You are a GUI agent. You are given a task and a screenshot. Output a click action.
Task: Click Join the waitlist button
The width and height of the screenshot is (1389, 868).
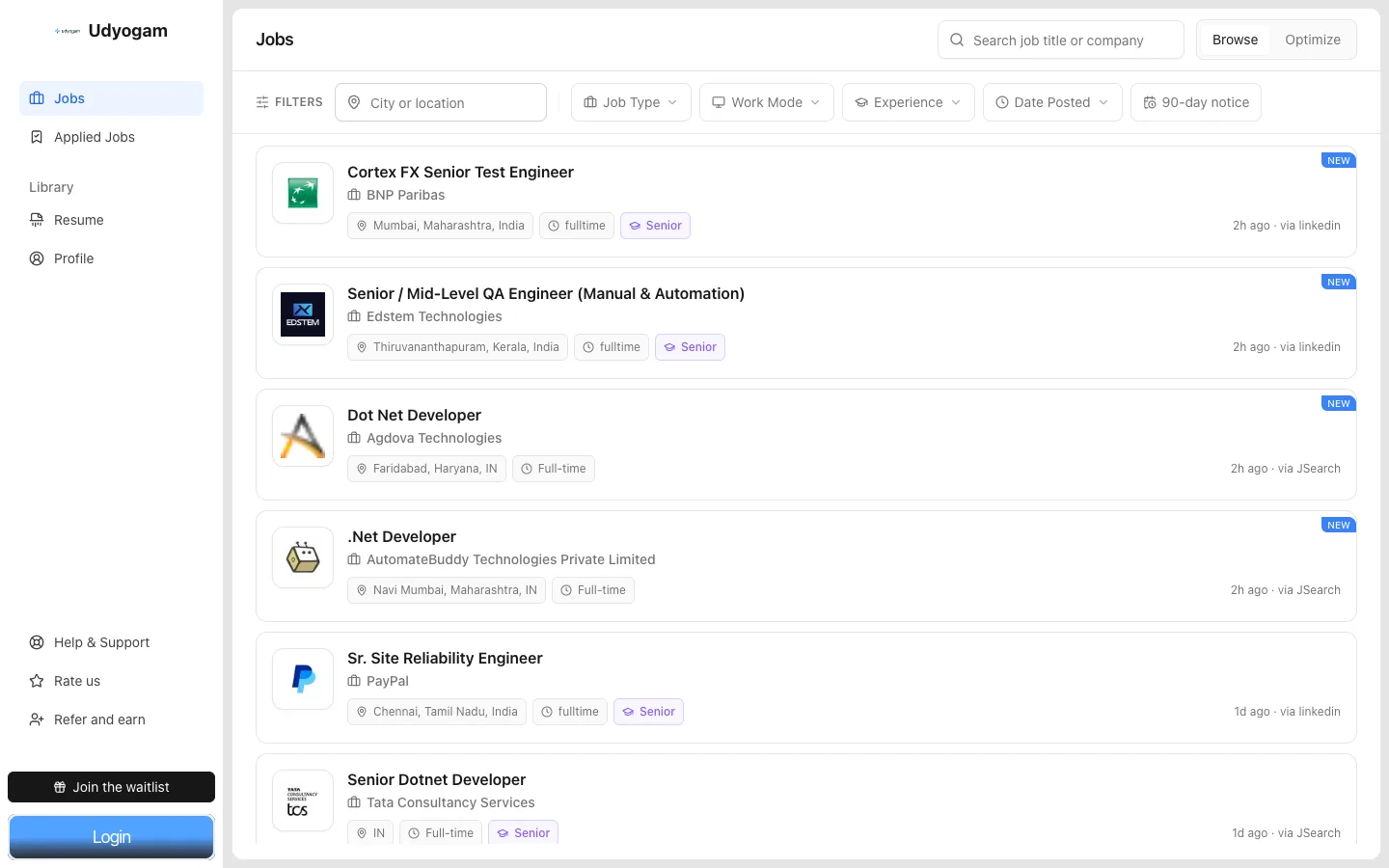pos(111,787)
